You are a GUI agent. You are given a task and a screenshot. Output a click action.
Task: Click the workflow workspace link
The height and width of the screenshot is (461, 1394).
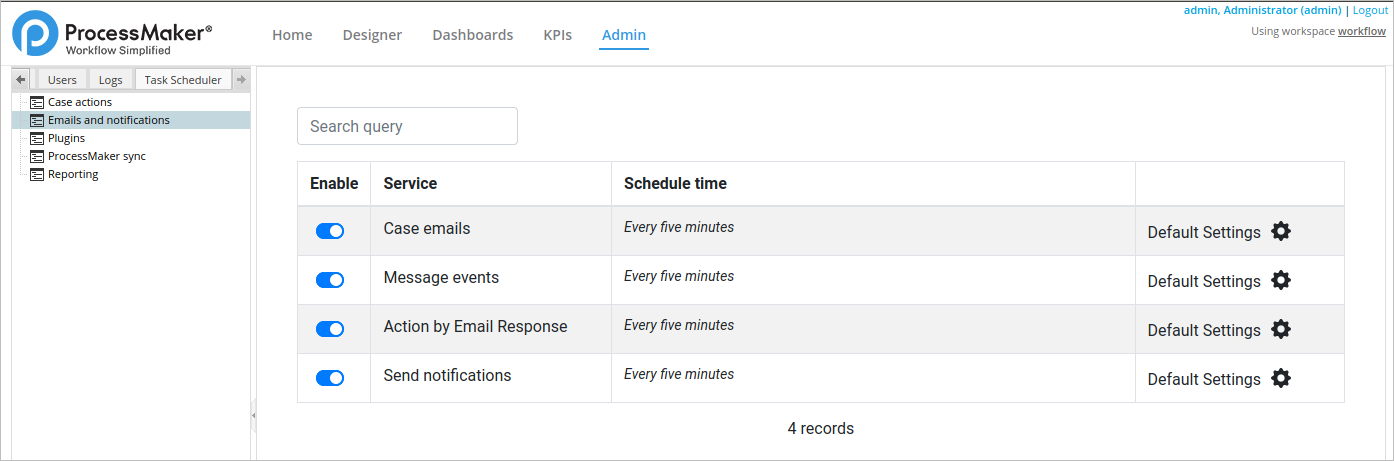1361,31
